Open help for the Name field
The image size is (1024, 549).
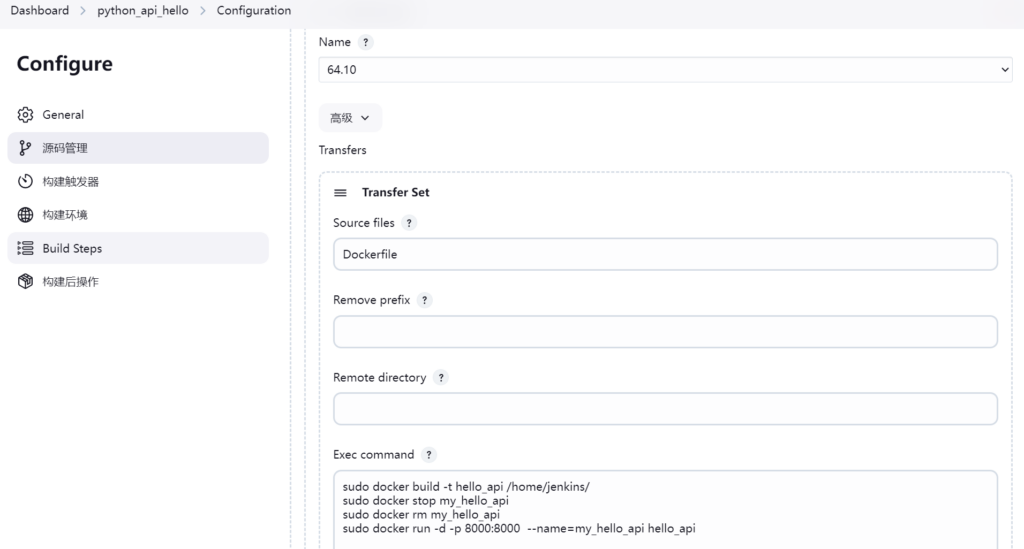(365, 42)
